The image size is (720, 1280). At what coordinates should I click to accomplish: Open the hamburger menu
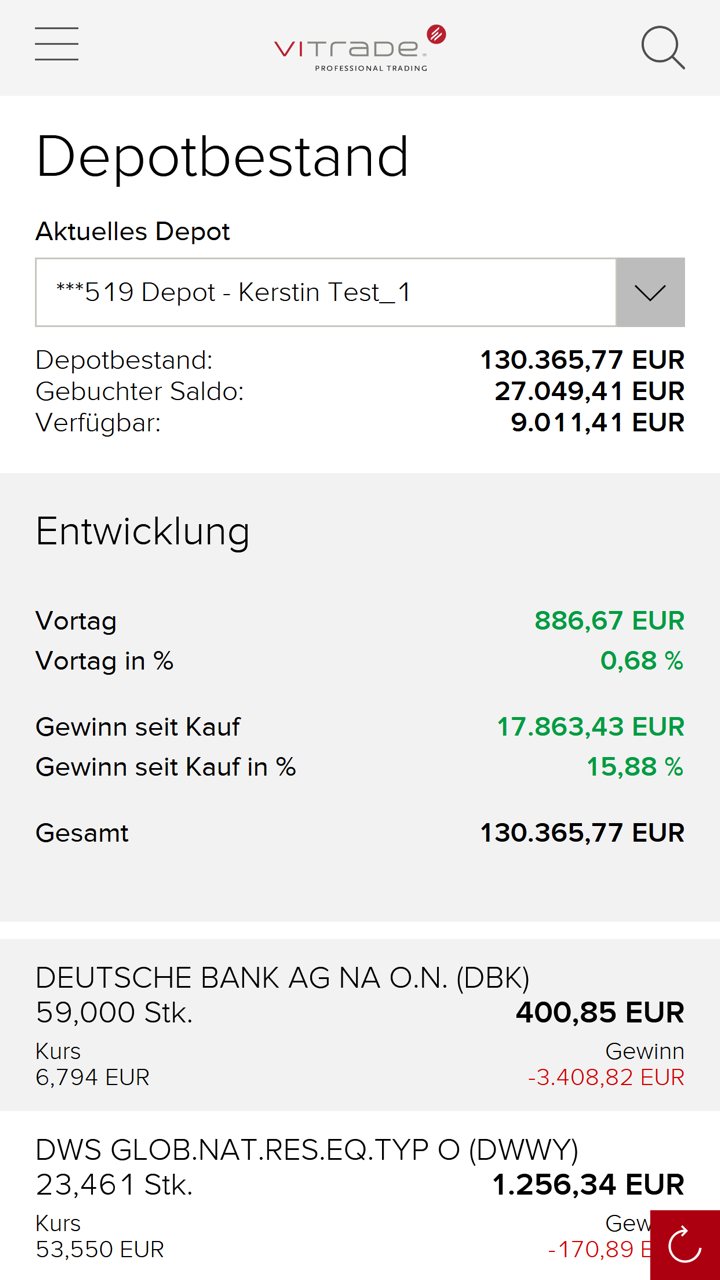(57, 44)
